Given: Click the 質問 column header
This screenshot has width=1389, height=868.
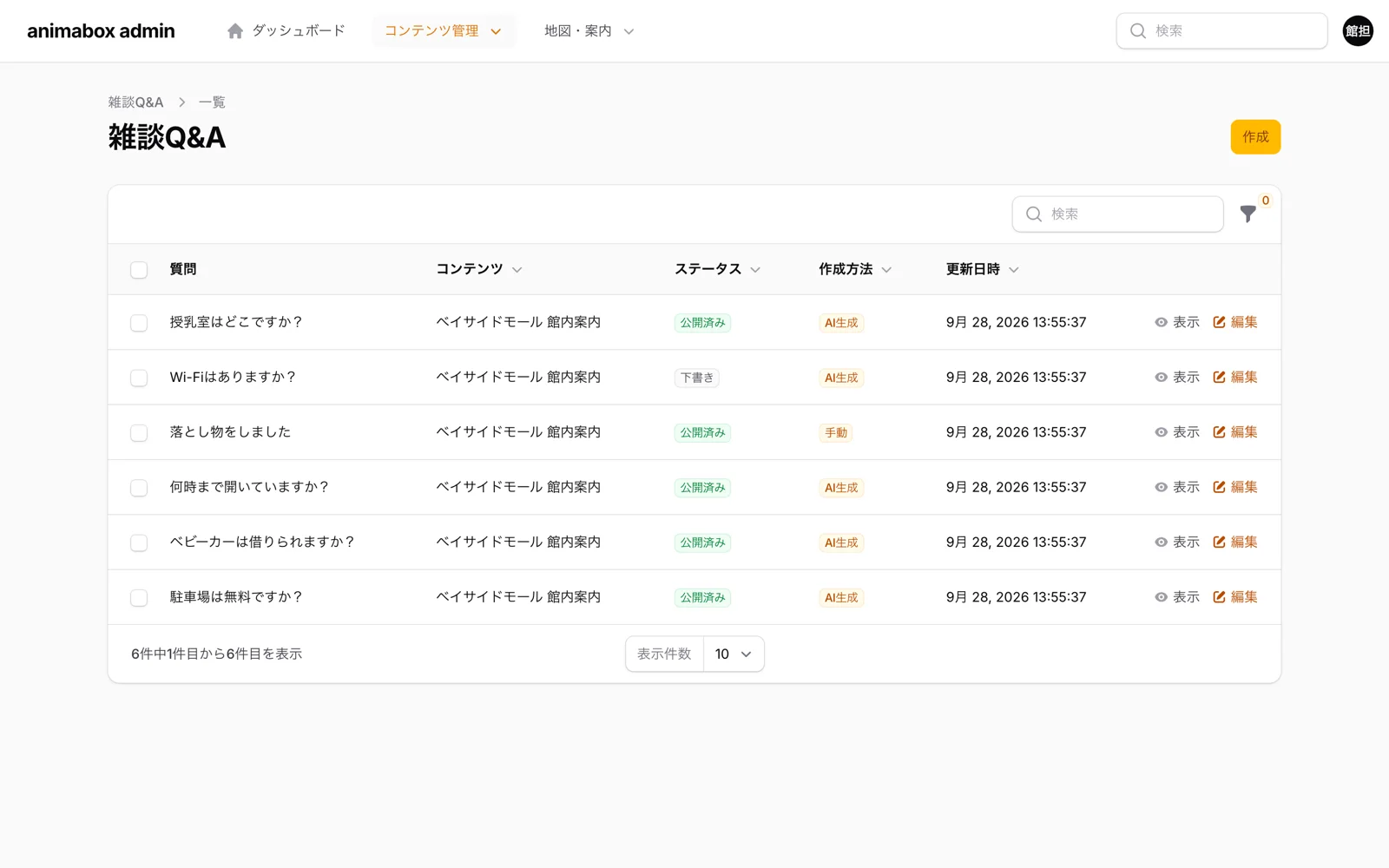Looking at the screenshot, I should (x=183, y=269).
